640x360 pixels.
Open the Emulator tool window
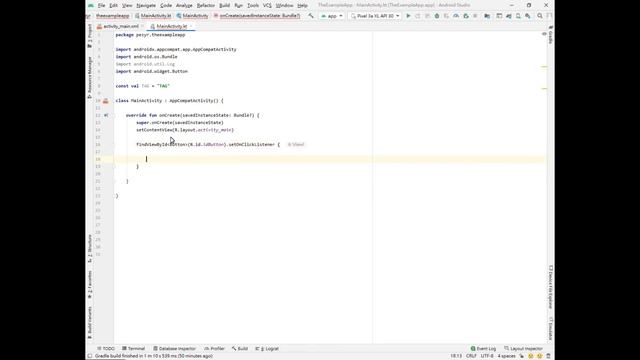tap(551, 328)
